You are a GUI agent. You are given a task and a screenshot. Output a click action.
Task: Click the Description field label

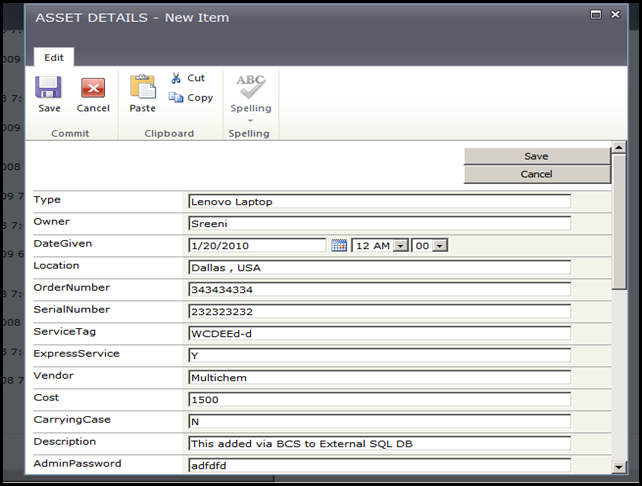65,442
